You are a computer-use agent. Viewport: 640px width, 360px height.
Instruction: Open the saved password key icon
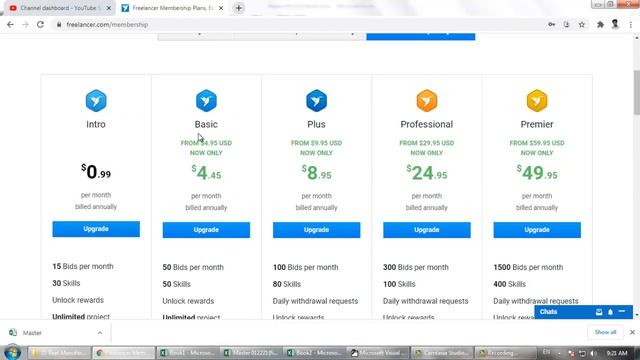click(551, 24)
